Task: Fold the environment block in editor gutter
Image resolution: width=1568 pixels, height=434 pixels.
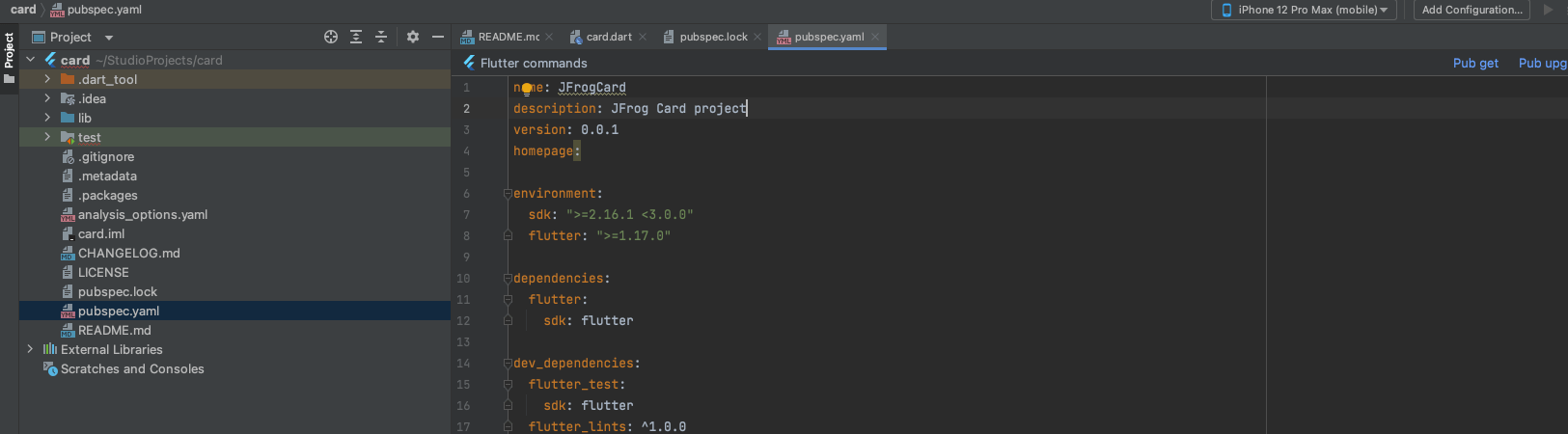Action: (x=508, y=194)
